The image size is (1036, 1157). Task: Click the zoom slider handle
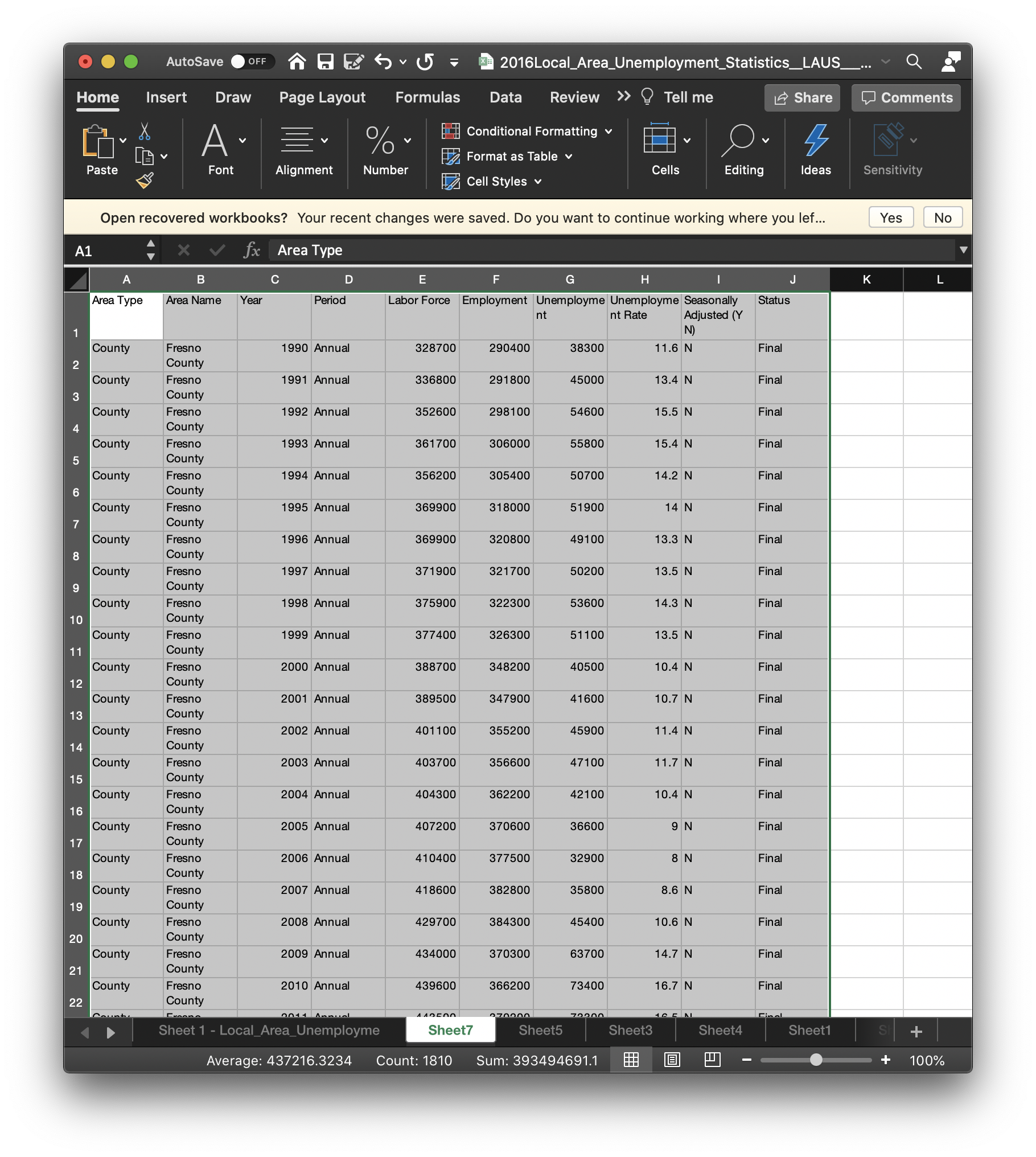tap(816, 1060)
